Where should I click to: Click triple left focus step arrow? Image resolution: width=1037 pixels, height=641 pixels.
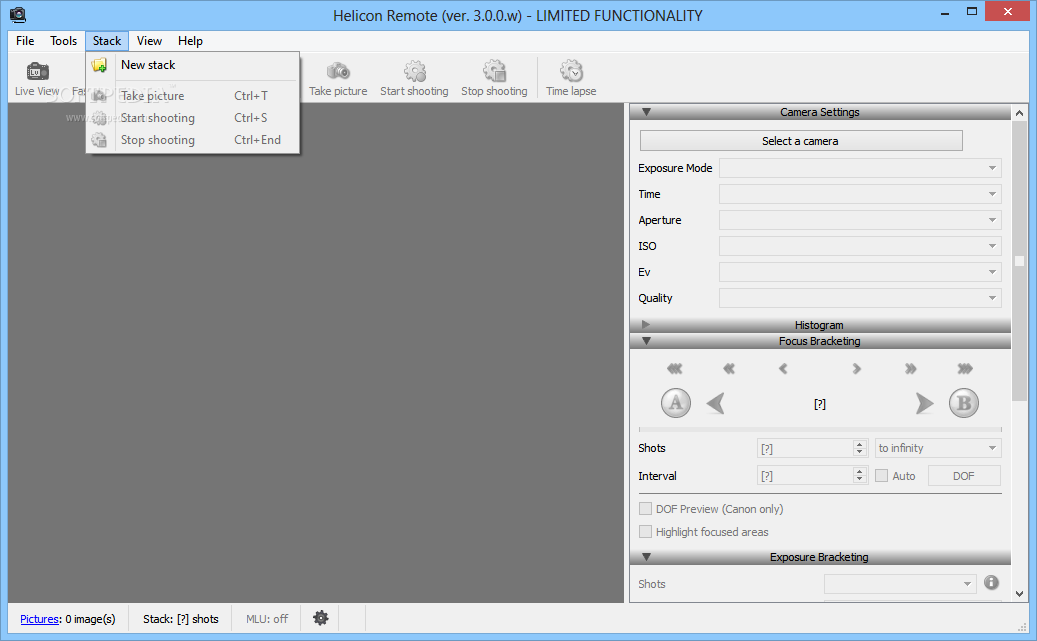pyautogui.click(x=675, y=368)
